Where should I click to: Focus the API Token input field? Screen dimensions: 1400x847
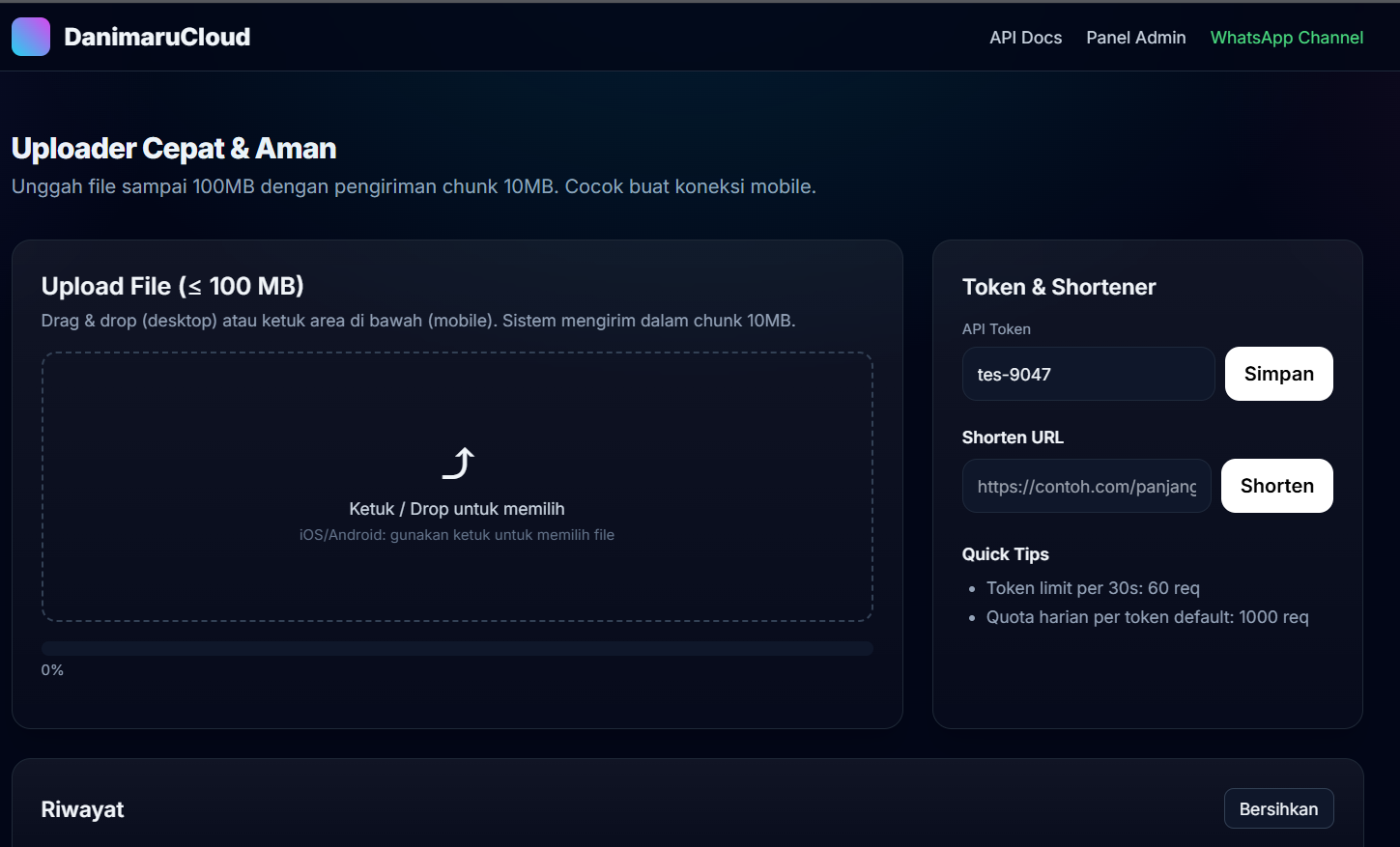click(1088, 375)
